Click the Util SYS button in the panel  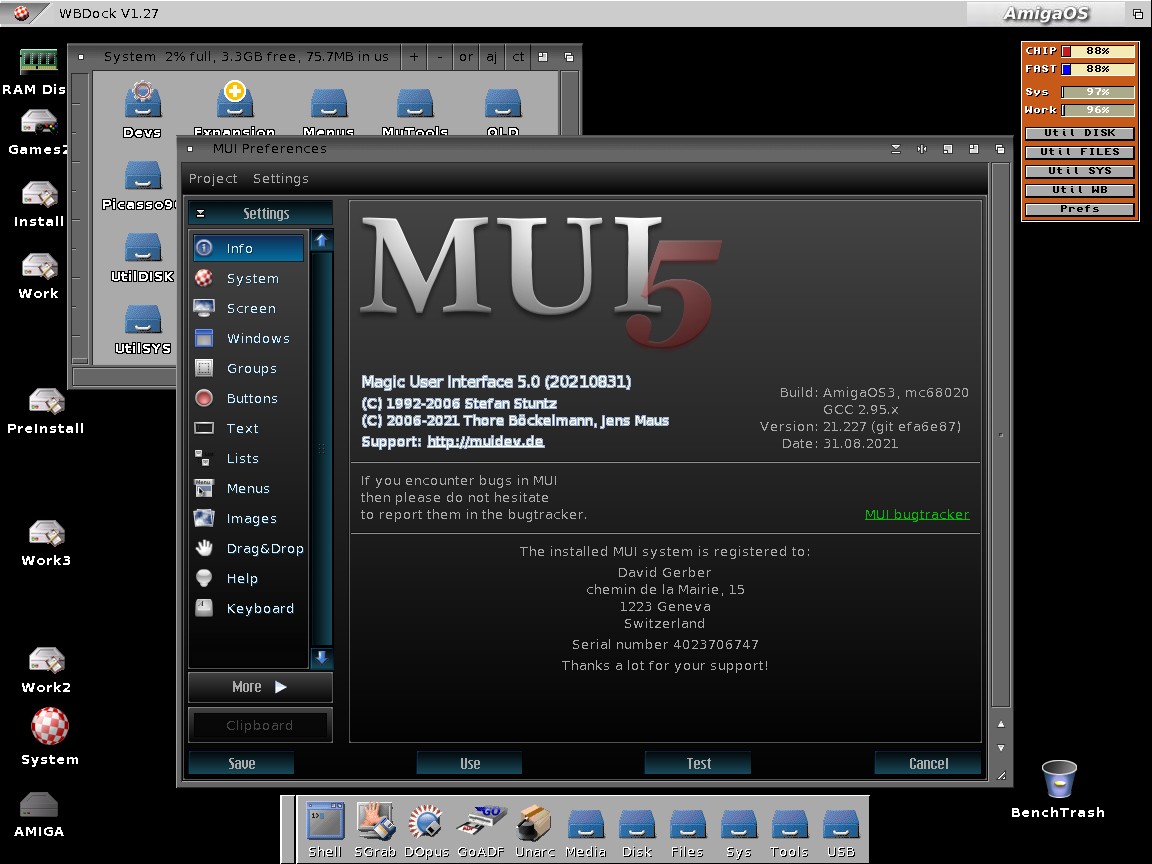point(1079,171)
